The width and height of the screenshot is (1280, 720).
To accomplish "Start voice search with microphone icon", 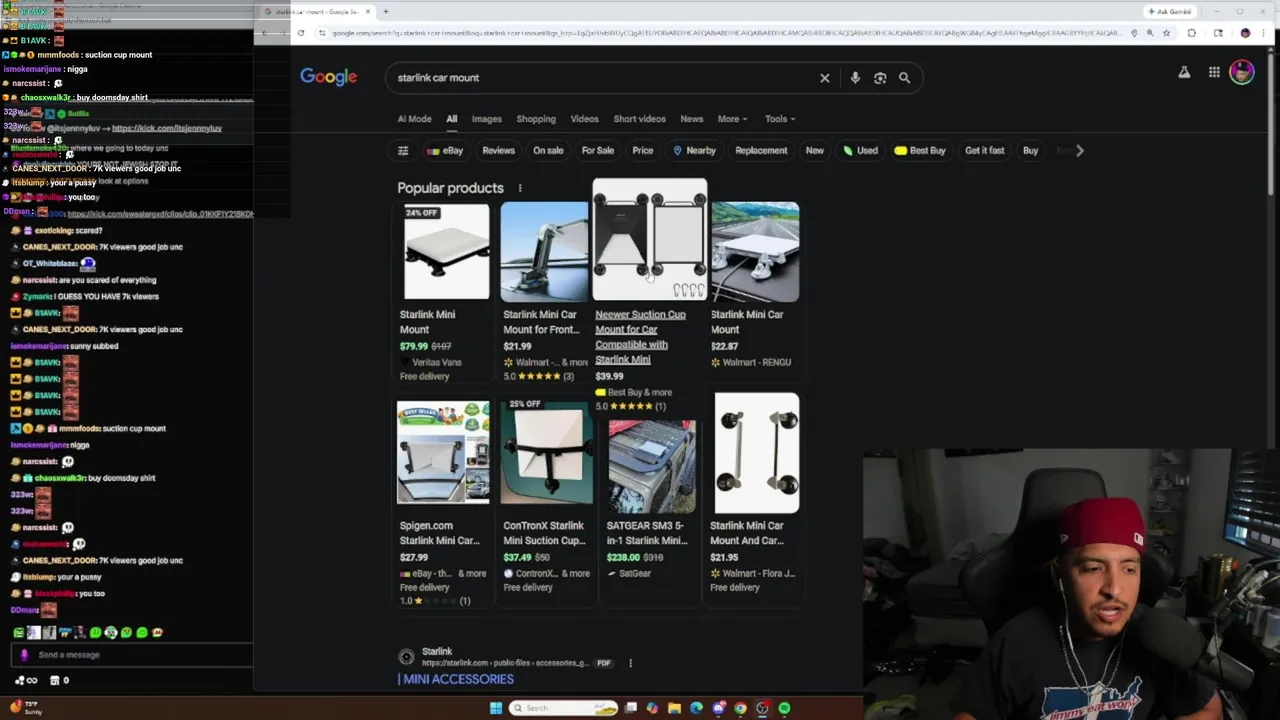I will click(x=854, y=78).
